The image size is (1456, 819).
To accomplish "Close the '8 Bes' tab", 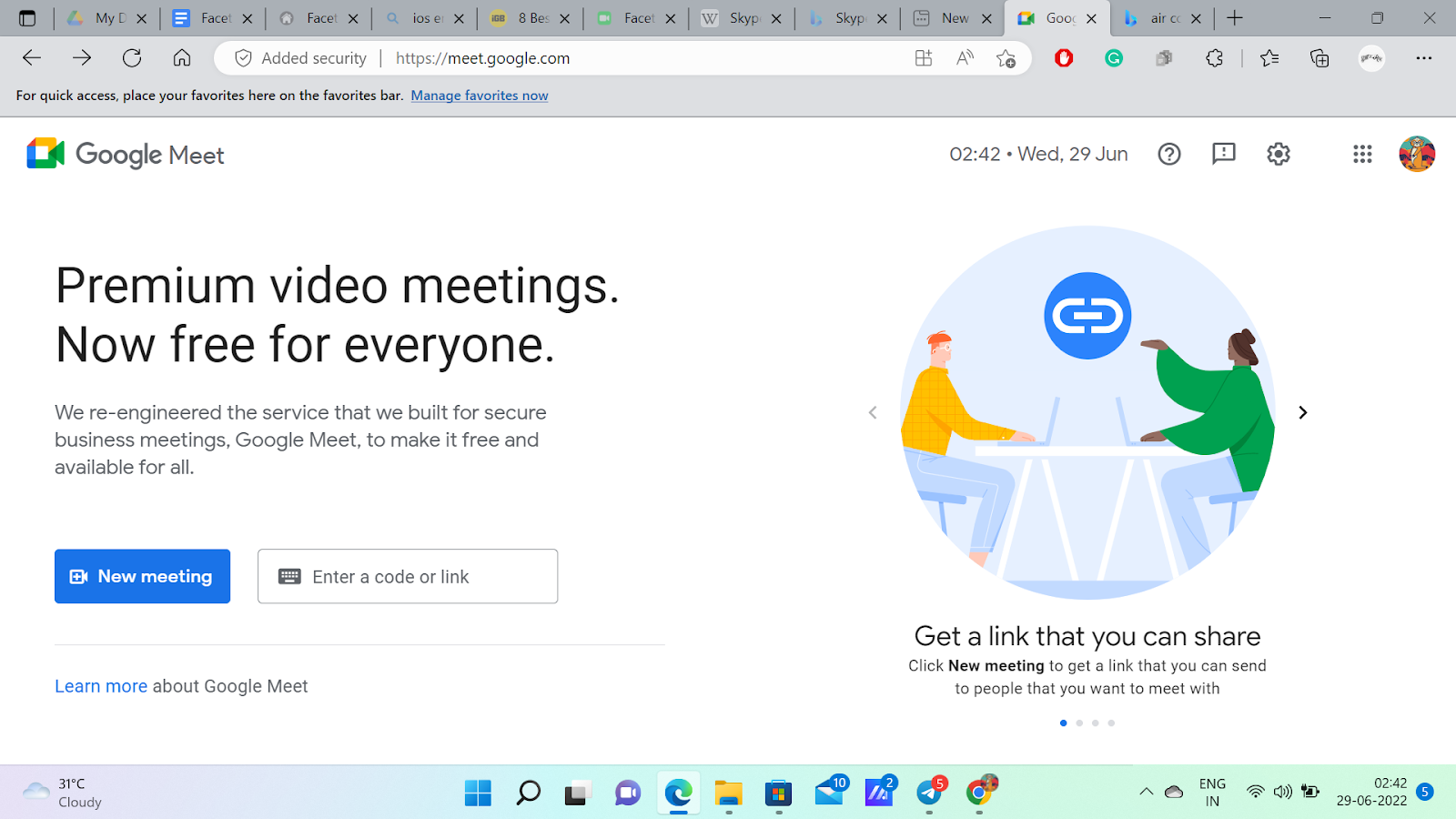I will (565, 18).
